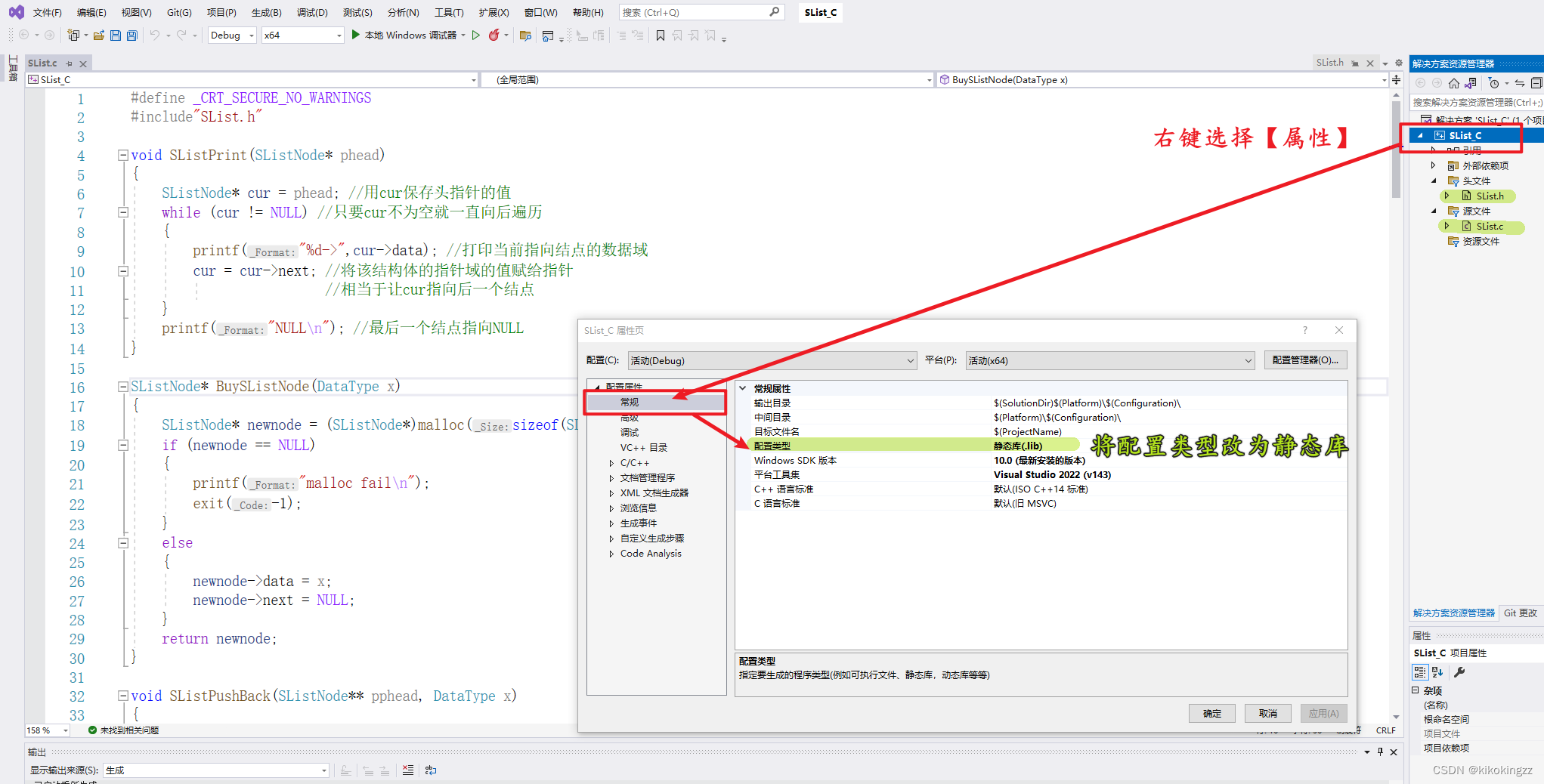Expand the XML 文档生成器 node
The width and height of the screenshot is (1544, 784).
point(611,493)
